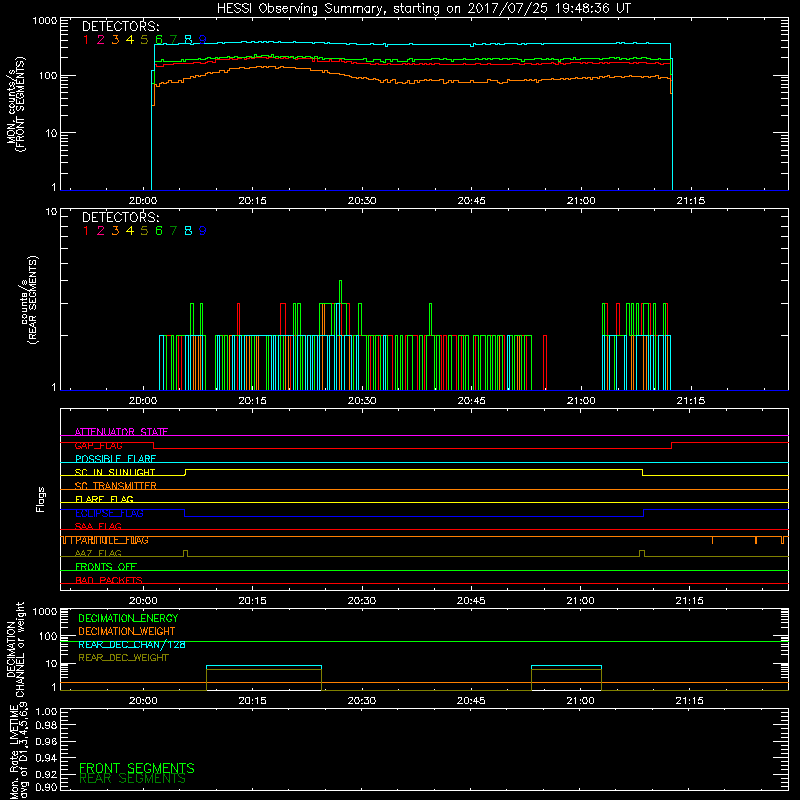This screenshot has width=800, height=800.
Task: Click 20:15 tick under rear segments plot
Action: (x=252, y=401)
